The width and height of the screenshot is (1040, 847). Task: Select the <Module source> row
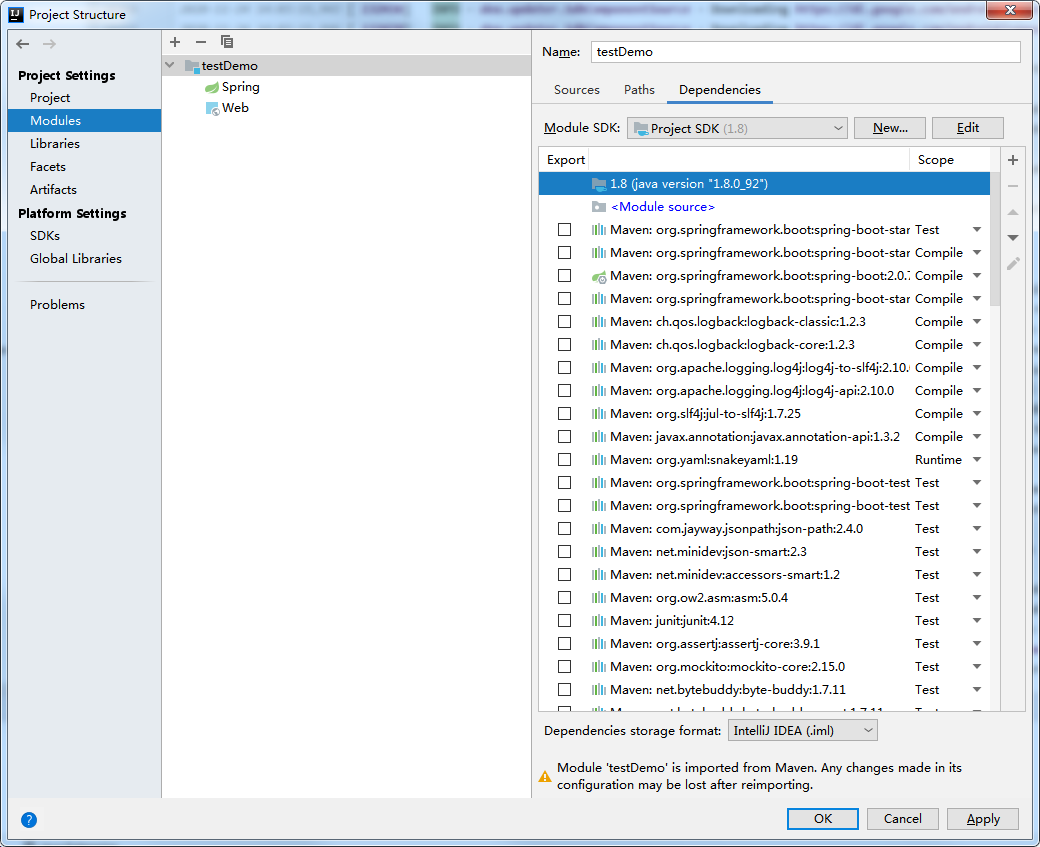tap(764, 207)
